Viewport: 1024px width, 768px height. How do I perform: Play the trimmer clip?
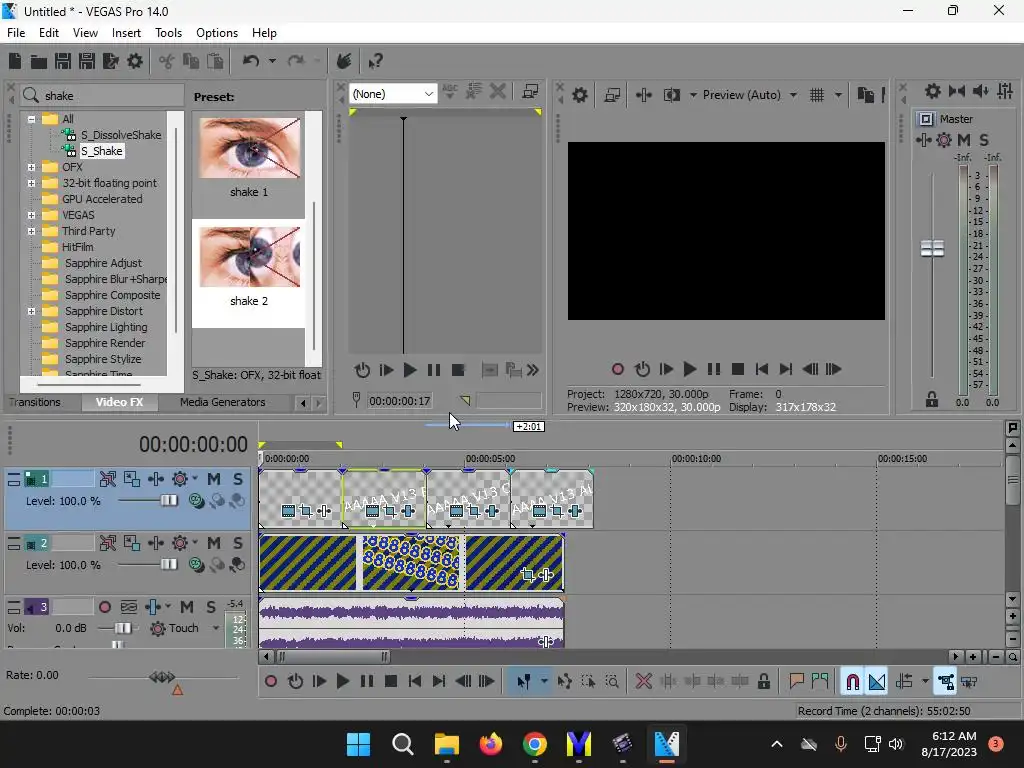coord(409,370)
